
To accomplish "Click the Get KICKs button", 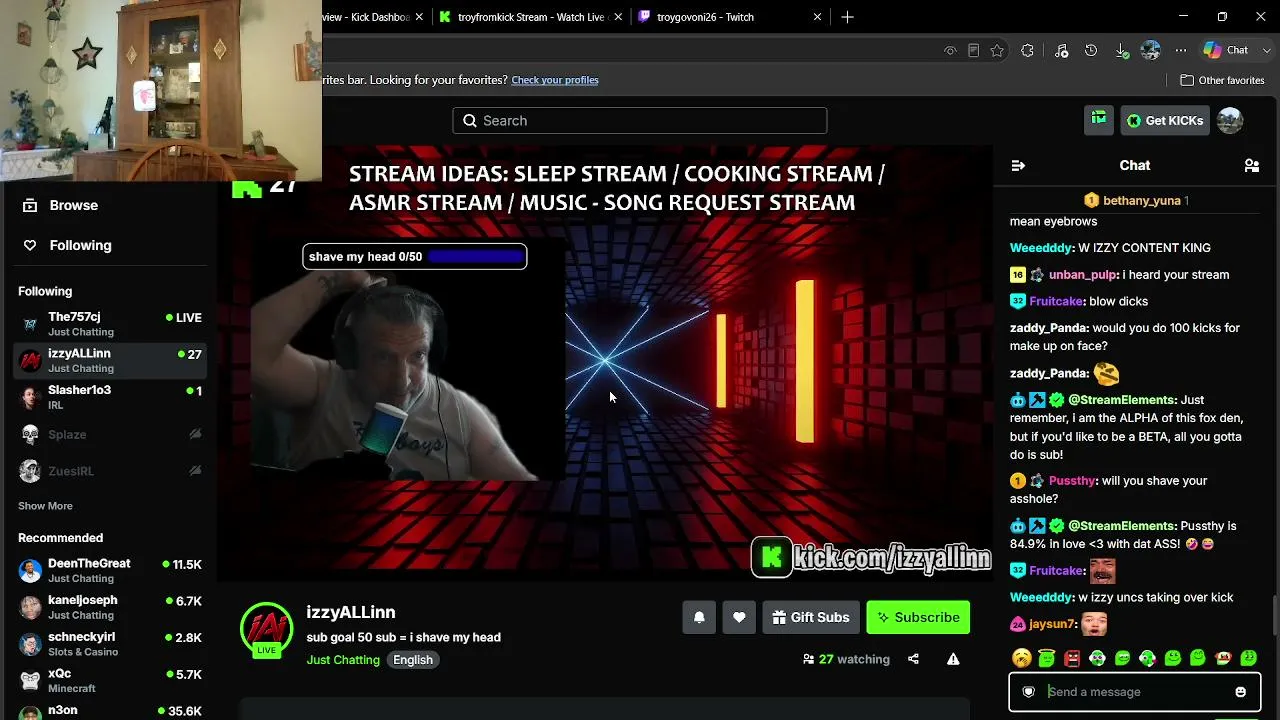I will coord(1165,120).
